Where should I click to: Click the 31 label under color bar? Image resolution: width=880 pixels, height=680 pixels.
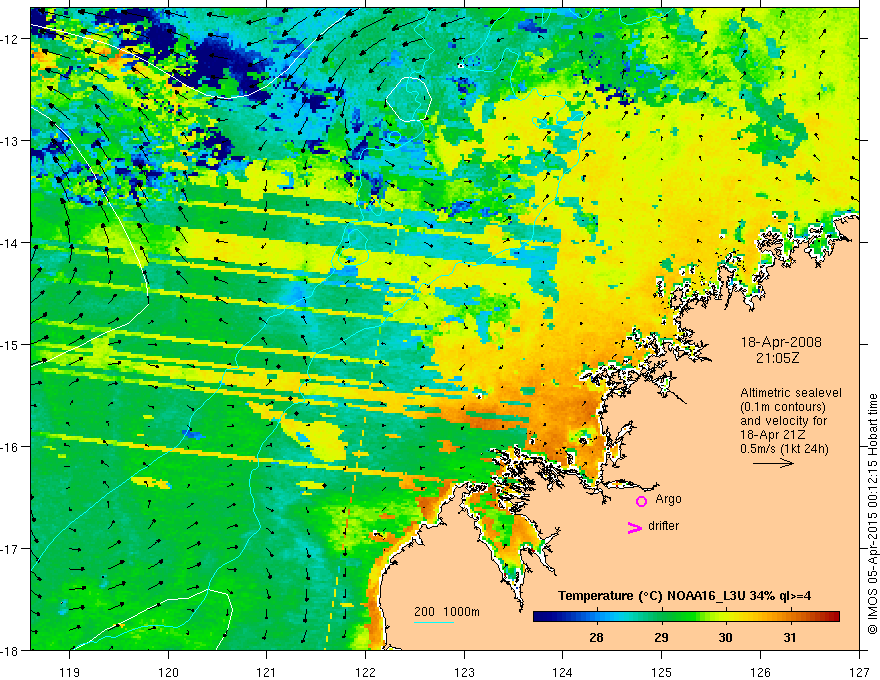click(790, 637)
